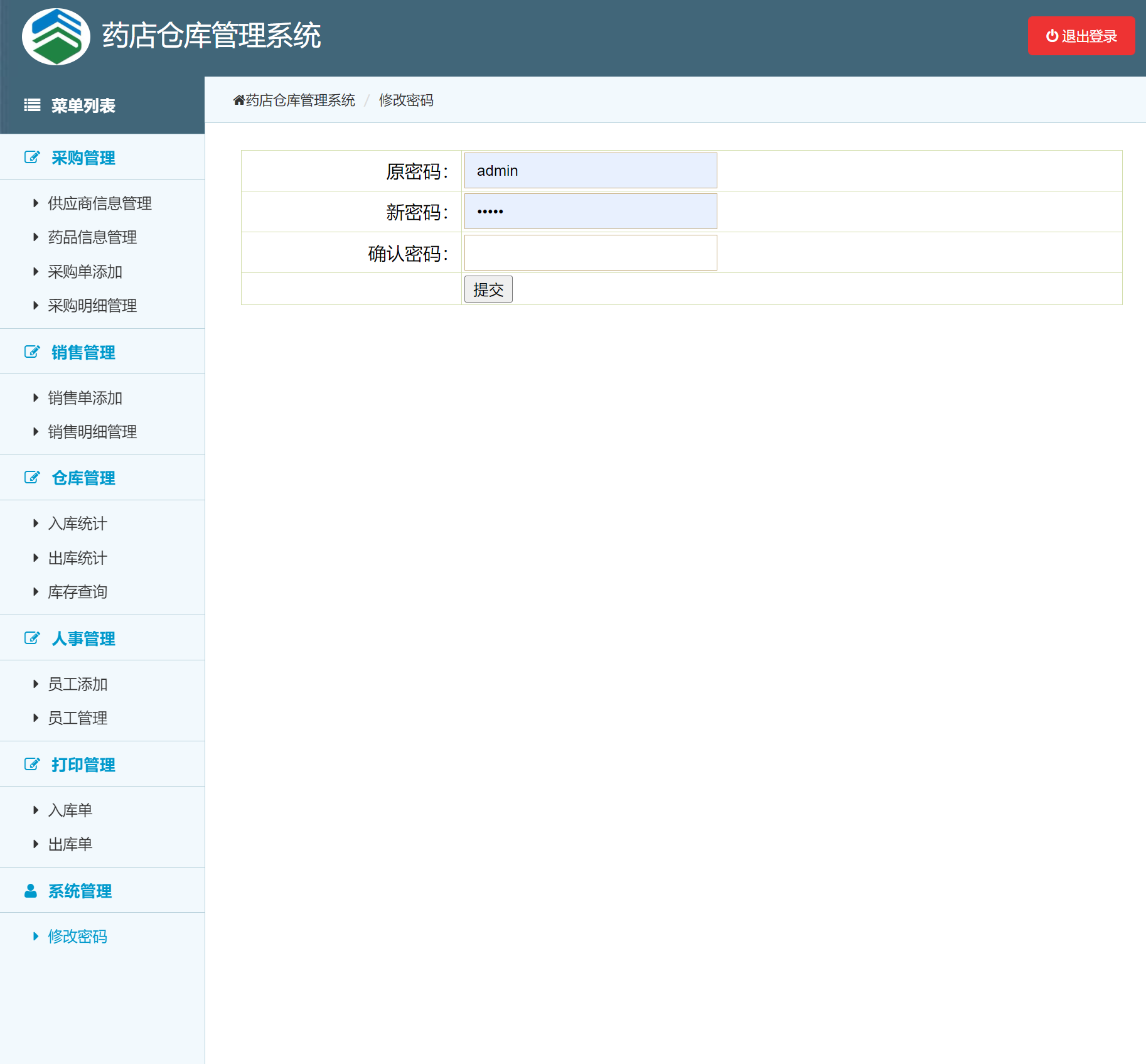Select 销售明细管理 in the sidebar
Image resolution: width=1146 pixels, height=1064 pixels.
[92, 431]
